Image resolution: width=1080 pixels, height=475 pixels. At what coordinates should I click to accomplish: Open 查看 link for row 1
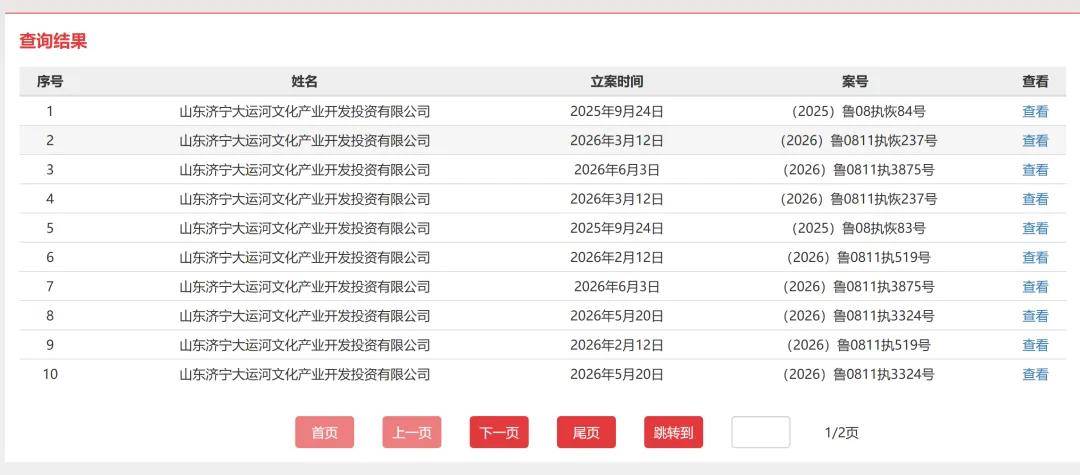point(1035,112)
